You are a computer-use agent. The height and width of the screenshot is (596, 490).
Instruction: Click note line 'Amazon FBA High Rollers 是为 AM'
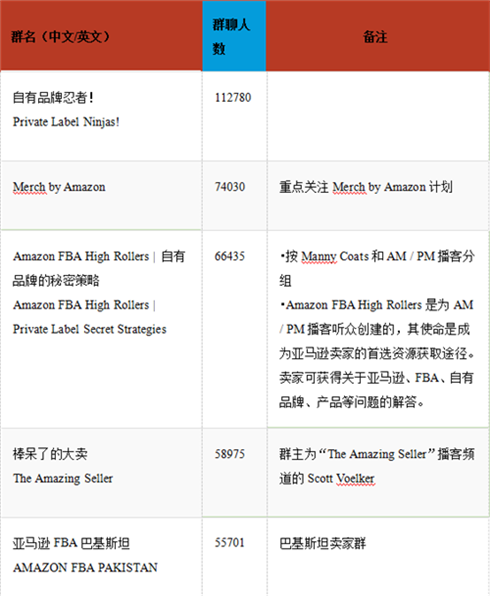pyautogui.click(x=376, y=305)
